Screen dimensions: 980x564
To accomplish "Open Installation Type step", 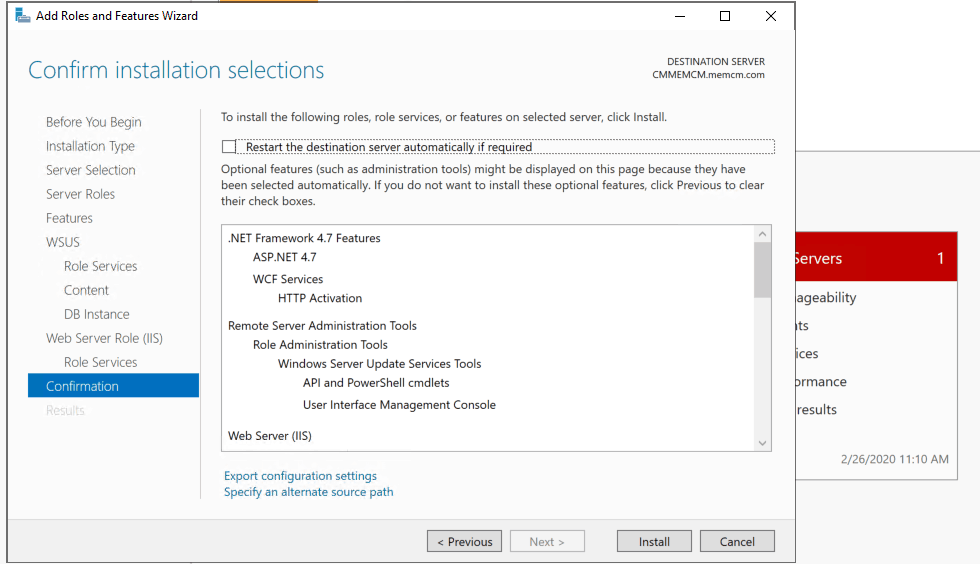I will pos(90,146).
